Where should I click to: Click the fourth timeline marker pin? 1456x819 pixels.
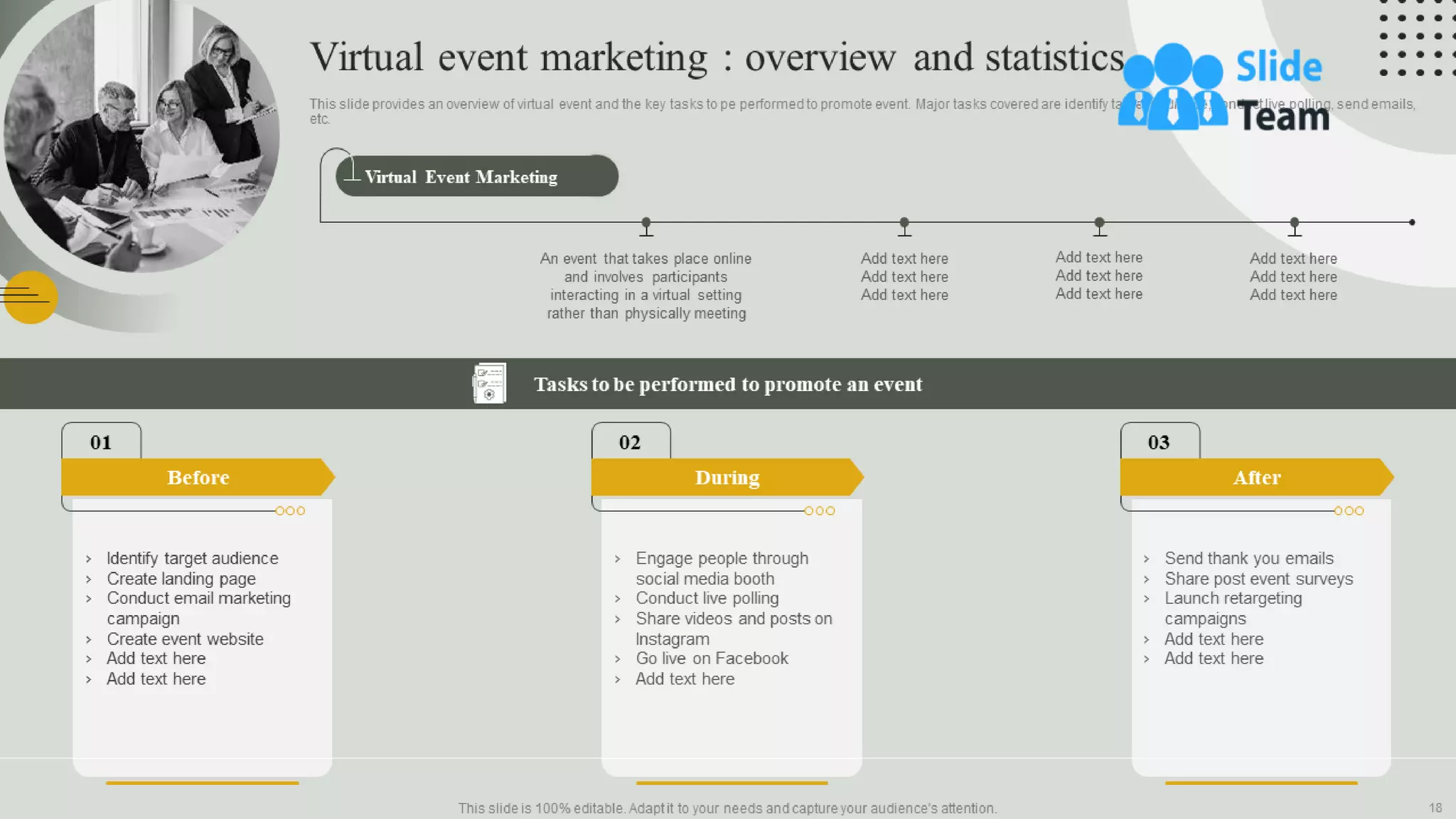1295,227
